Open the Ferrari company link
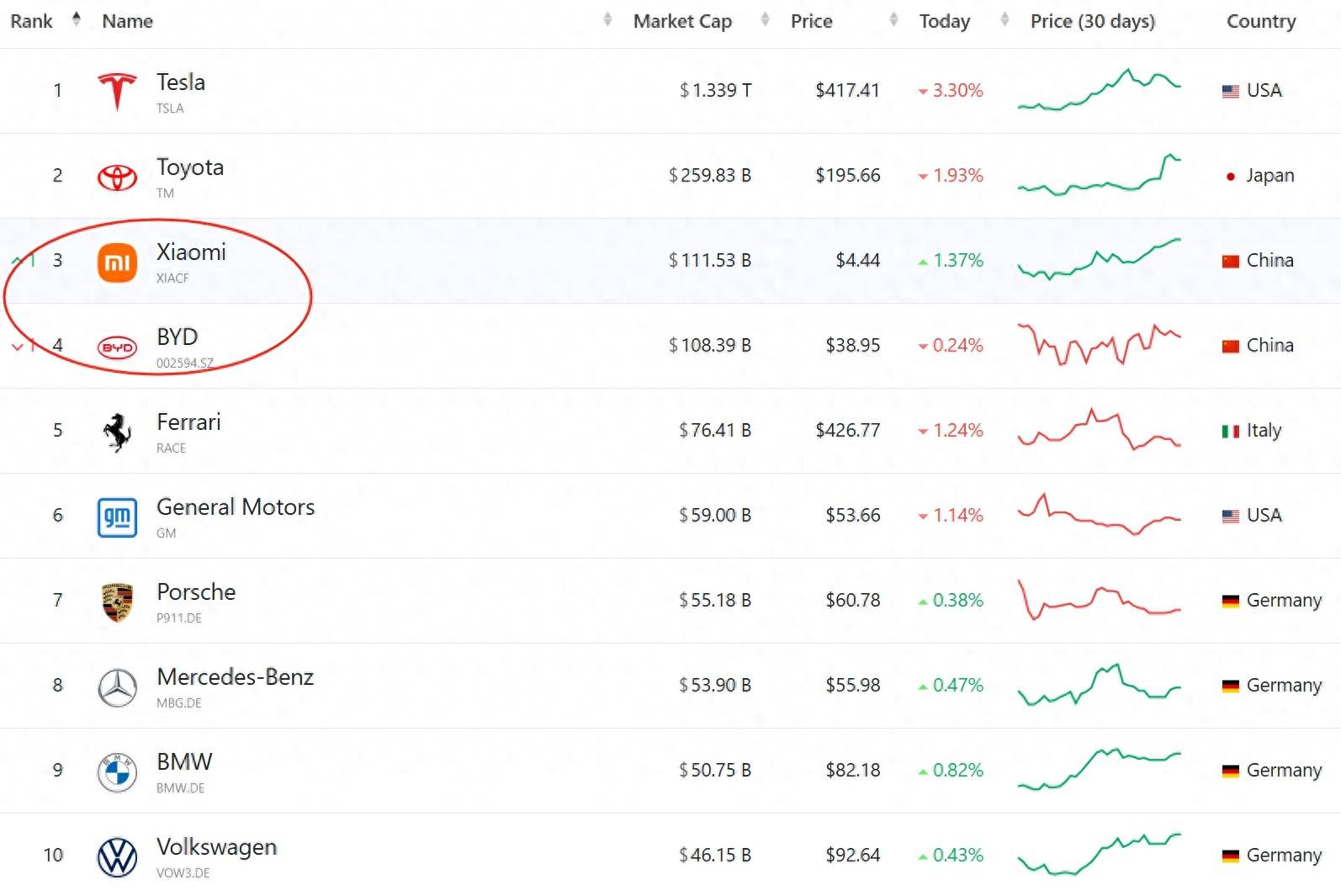The height and width of the screenshot is (896, 1341). 188,422
